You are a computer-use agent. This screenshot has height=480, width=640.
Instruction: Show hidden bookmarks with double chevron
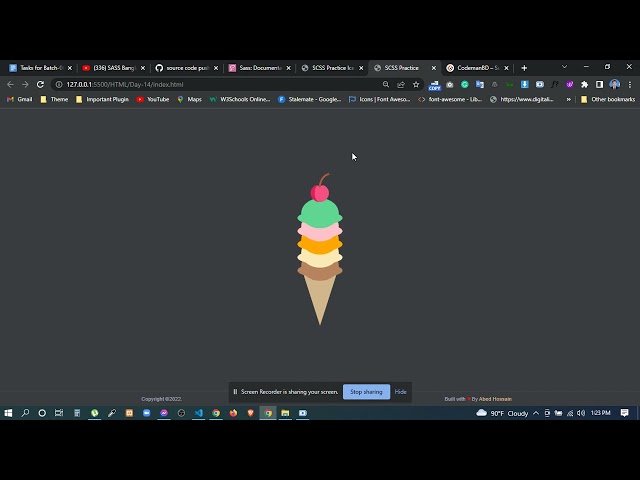(569, 99)
